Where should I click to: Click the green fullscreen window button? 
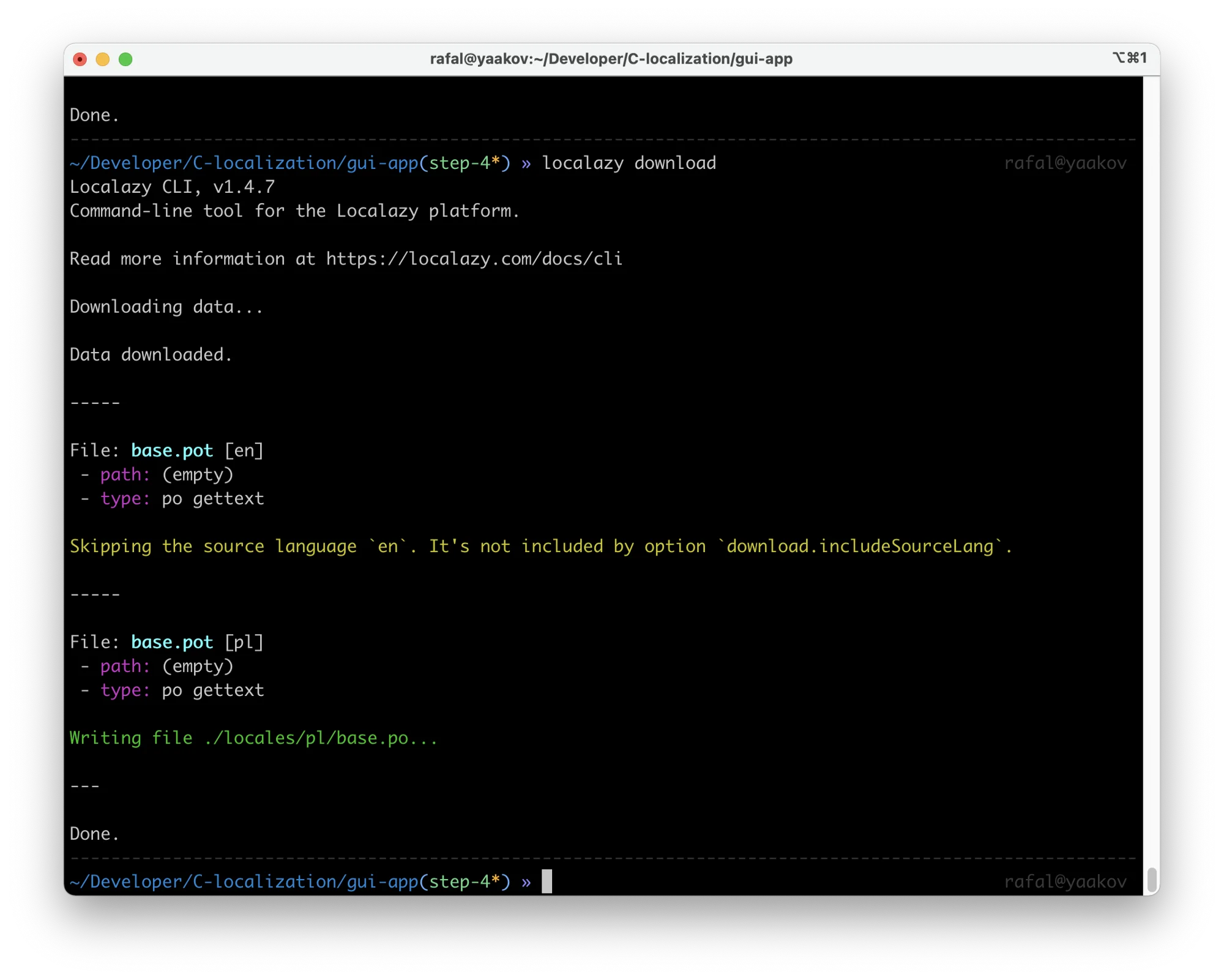click(125, 59)
